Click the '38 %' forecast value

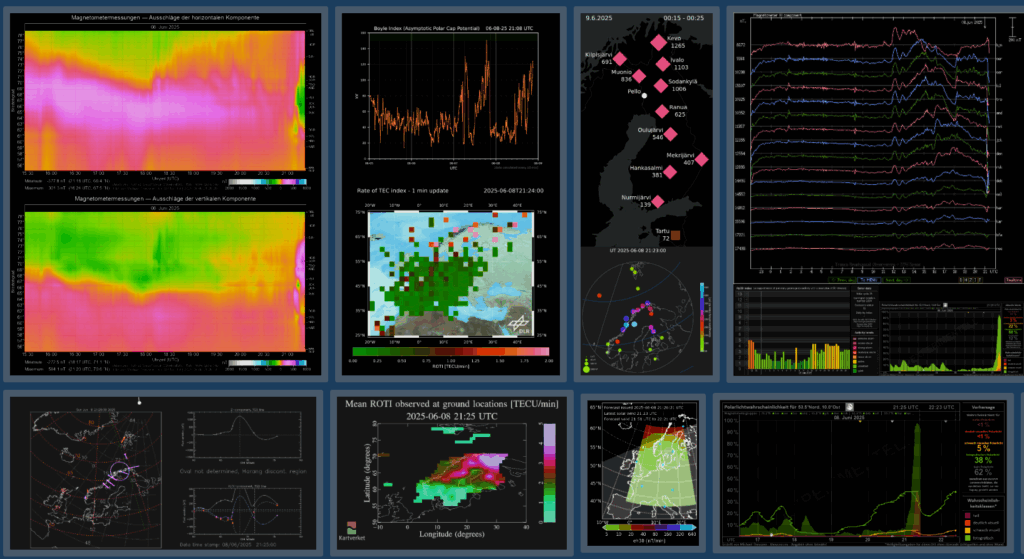click(983, 460)
